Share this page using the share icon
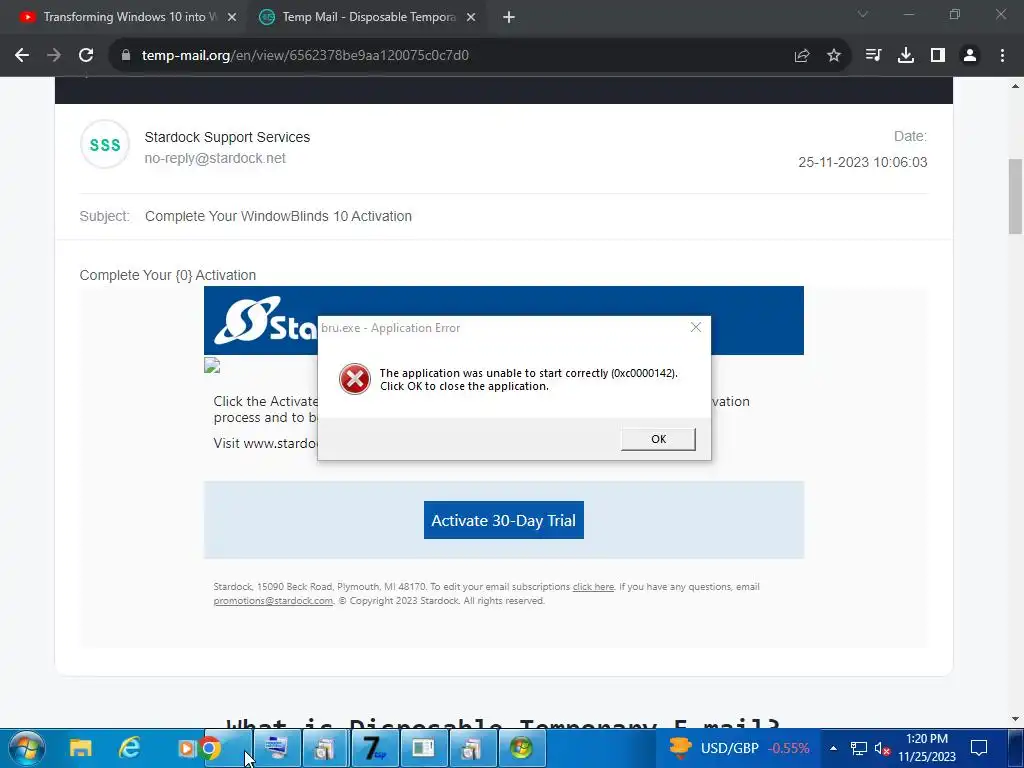Viewport: 1024px width, 768px height. coord(802,56)
